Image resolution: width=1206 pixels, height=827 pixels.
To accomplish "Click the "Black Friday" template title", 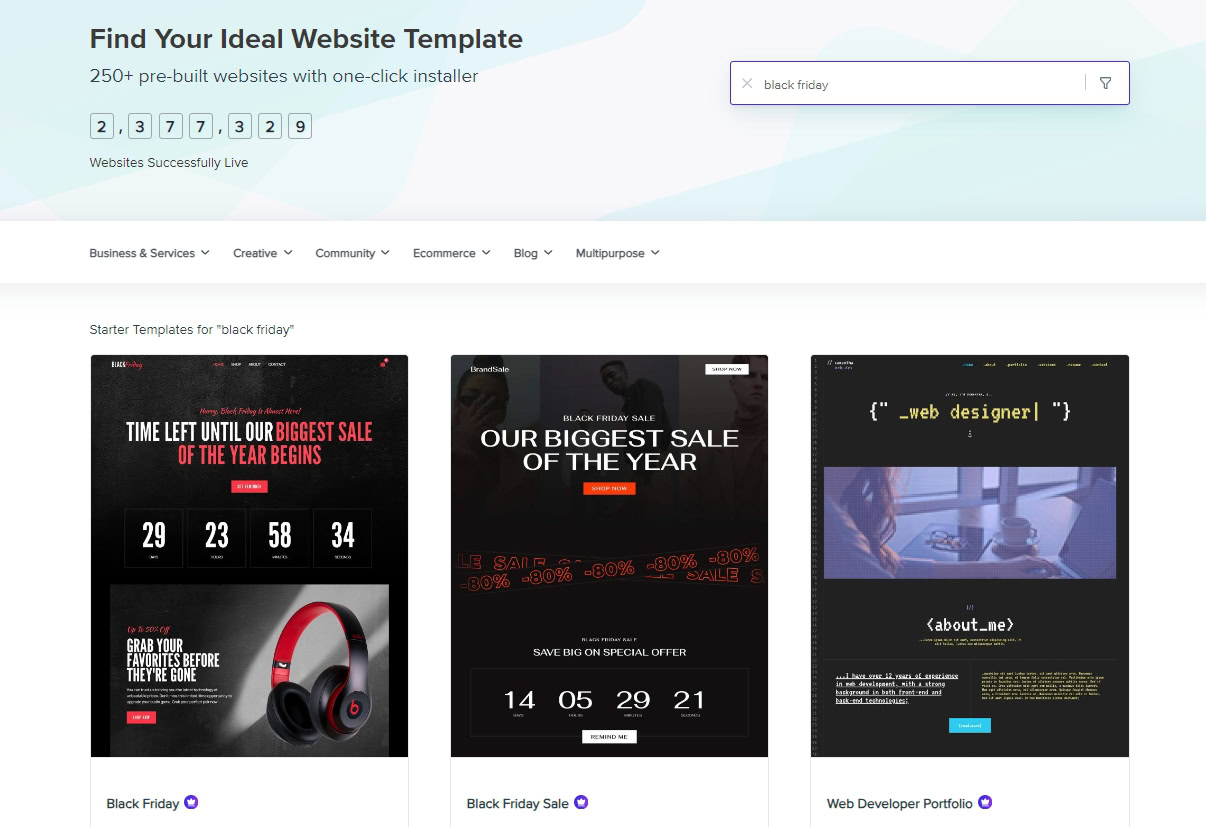I will pos(143,803).
